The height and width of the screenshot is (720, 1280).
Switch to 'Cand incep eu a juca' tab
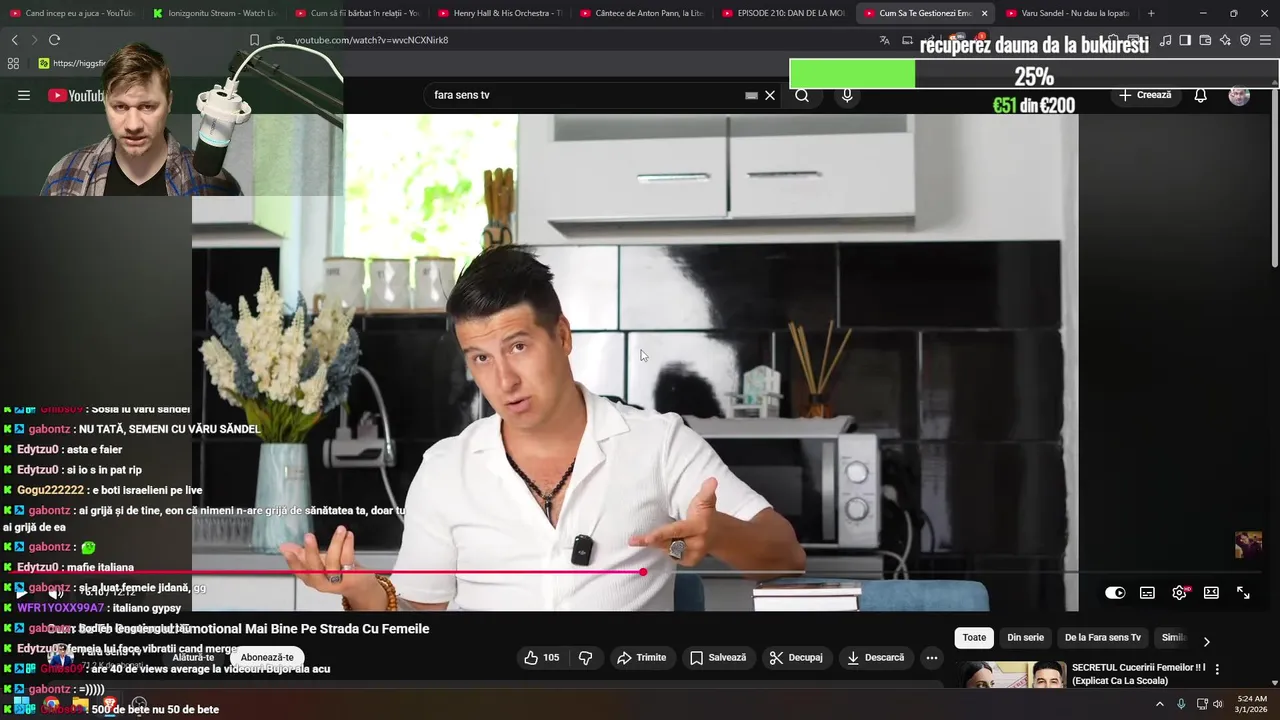pos(72,13)
